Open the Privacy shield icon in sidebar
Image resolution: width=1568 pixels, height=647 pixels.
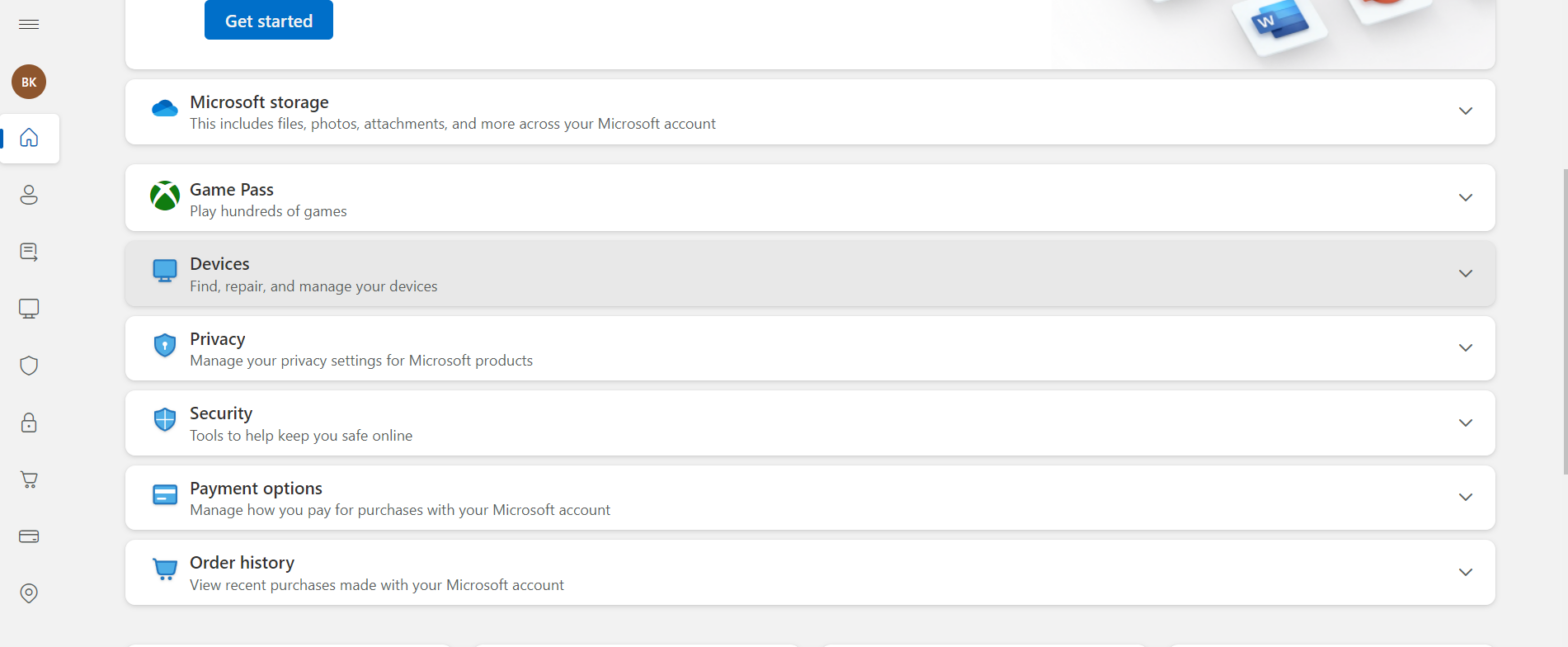(29, 366)
